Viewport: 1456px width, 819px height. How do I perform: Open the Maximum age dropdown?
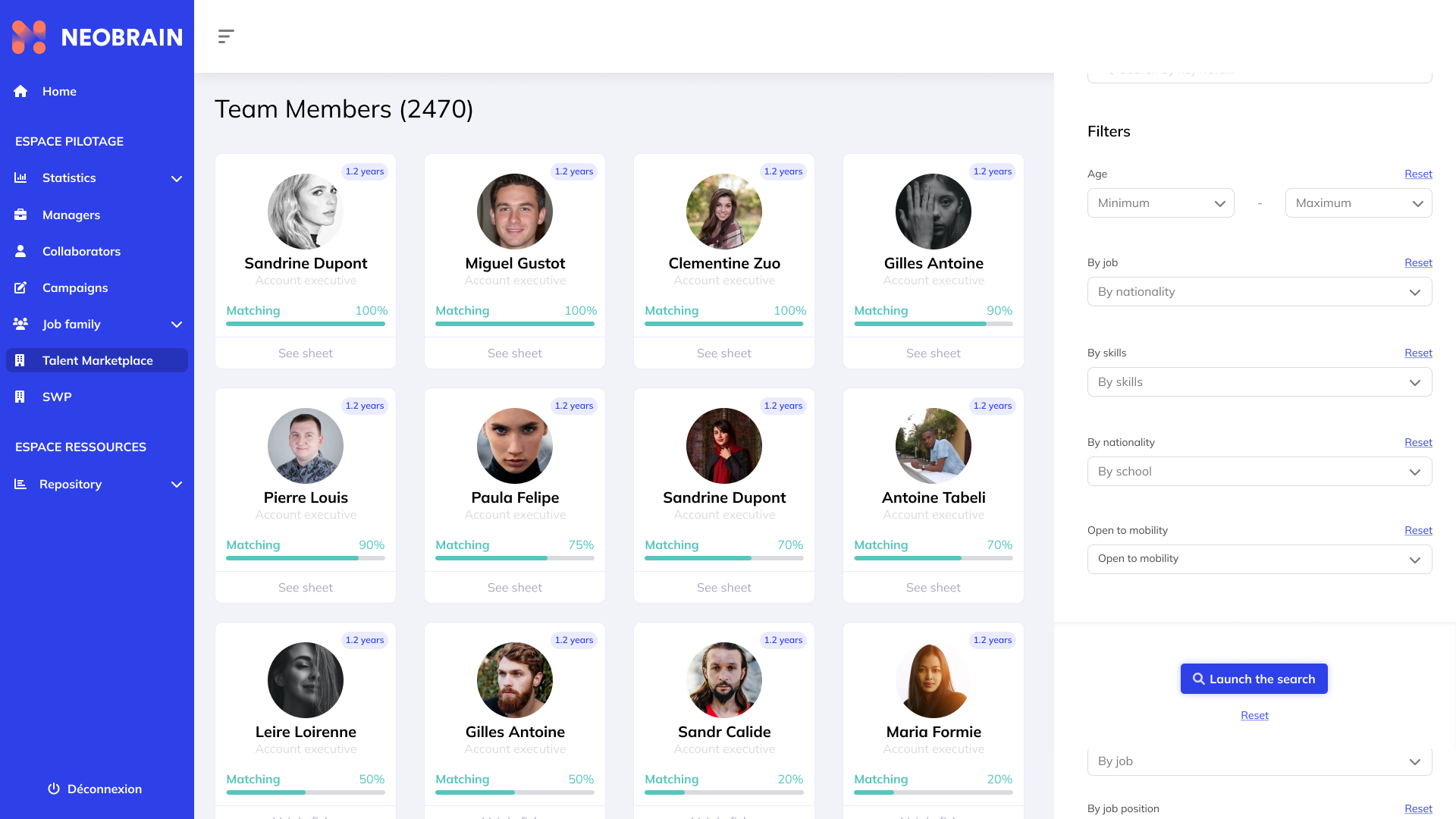pos(1358,203)
